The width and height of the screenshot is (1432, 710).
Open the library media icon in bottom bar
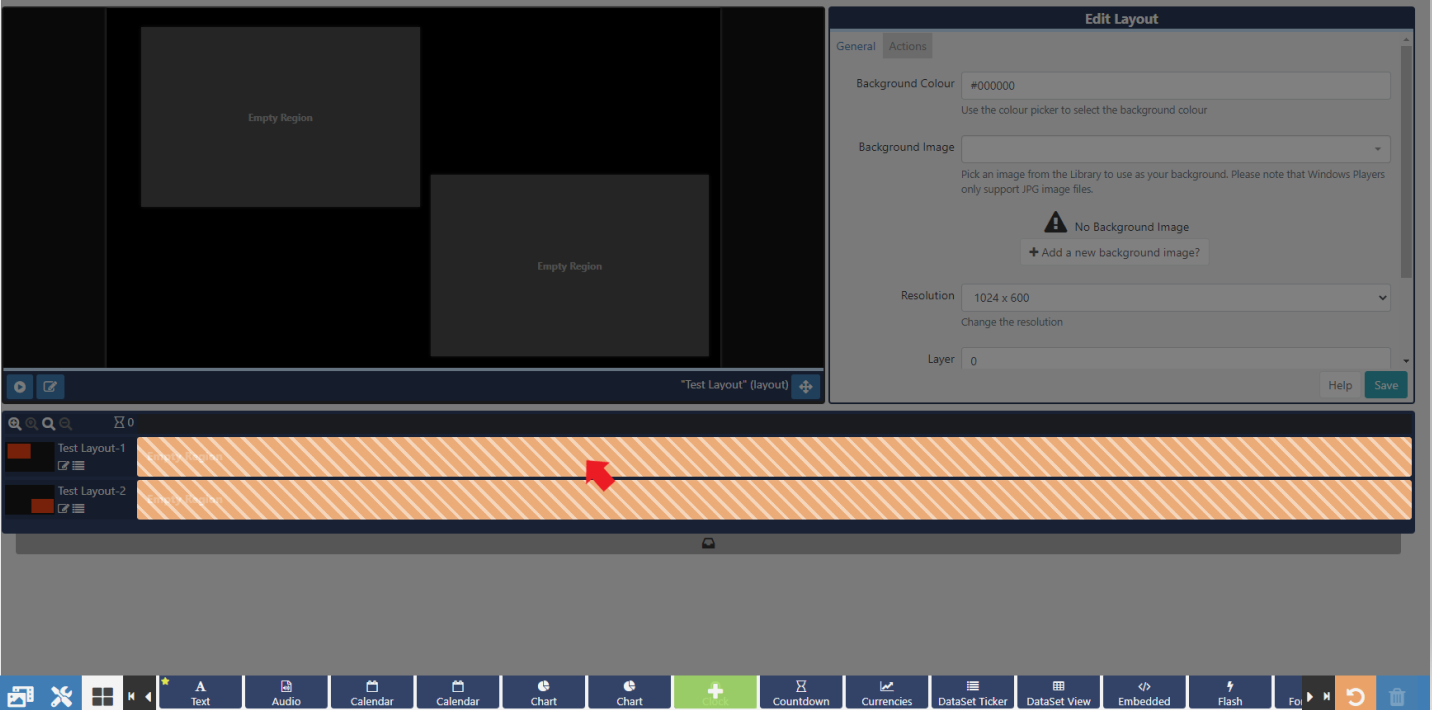[20, 694]
